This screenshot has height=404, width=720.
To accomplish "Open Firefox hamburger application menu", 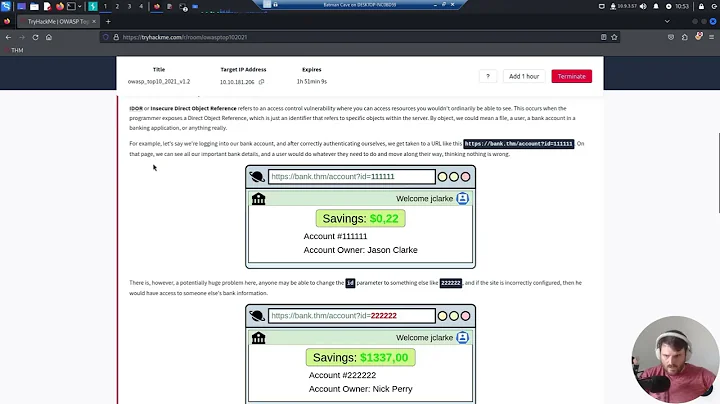I will point(711,37).
